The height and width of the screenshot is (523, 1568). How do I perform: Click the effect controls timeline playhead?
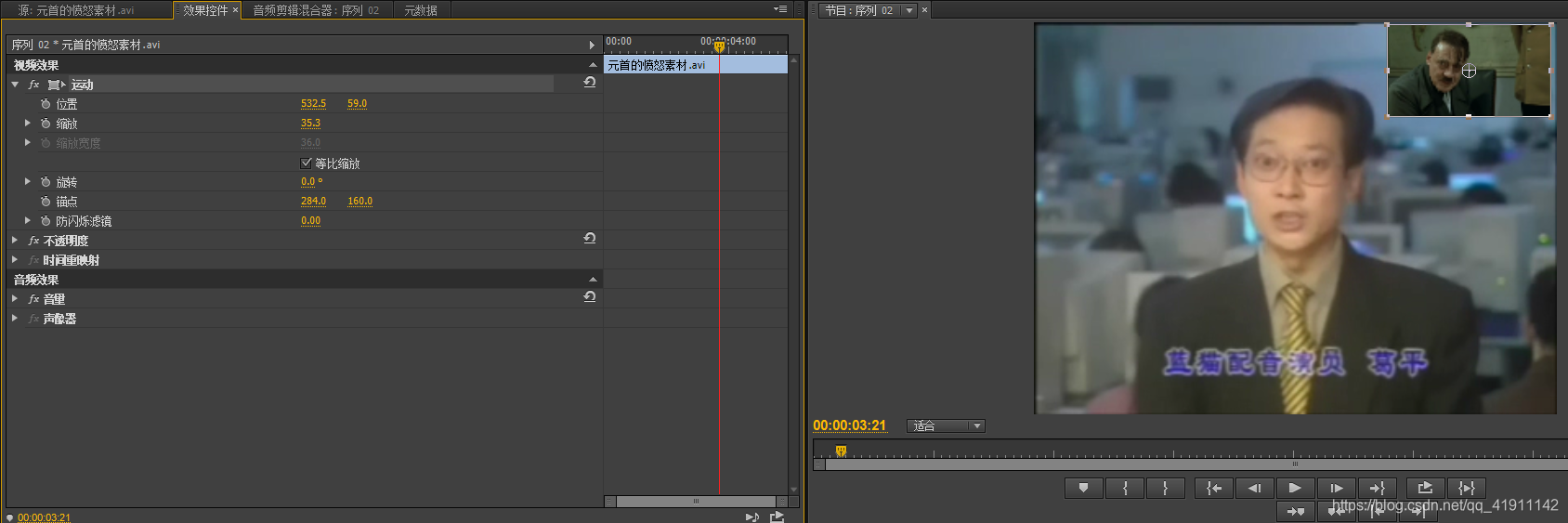(x=719, y=46)
